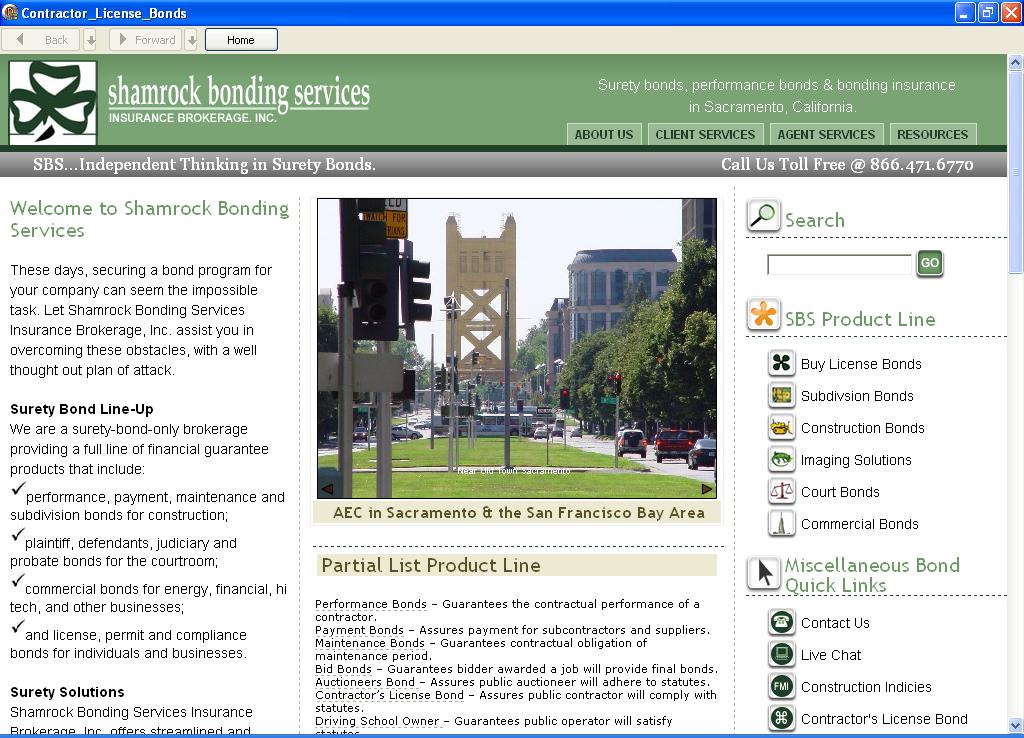The image size is (1024, 738).
Task: Click the shamrock logo image
Action: 53,103
